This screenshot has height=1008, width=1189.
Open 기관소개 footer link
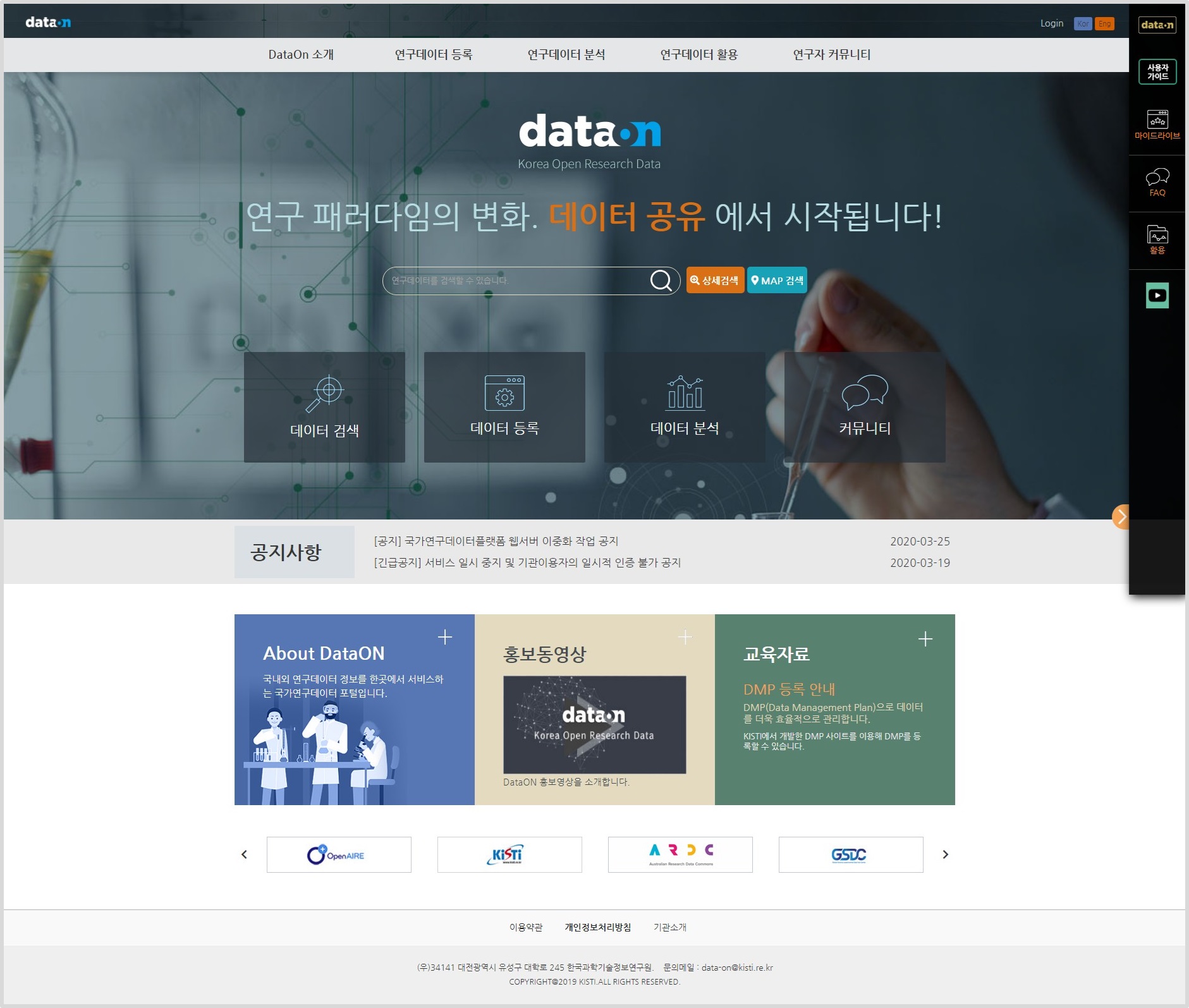(670, 928)
